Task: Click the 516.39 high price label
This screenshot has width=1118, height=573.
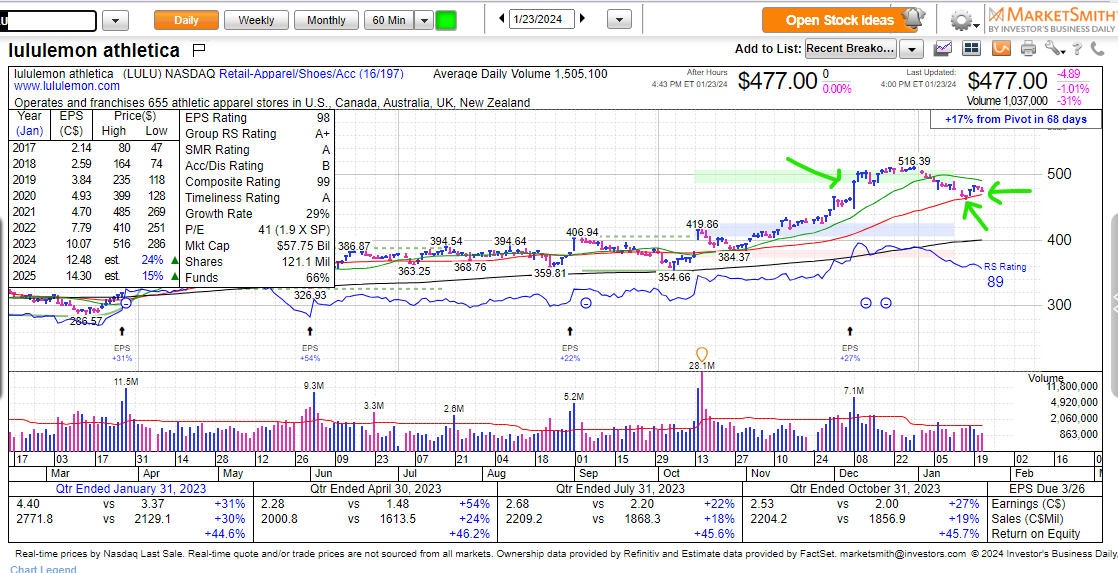Action: tap(916, 161)
